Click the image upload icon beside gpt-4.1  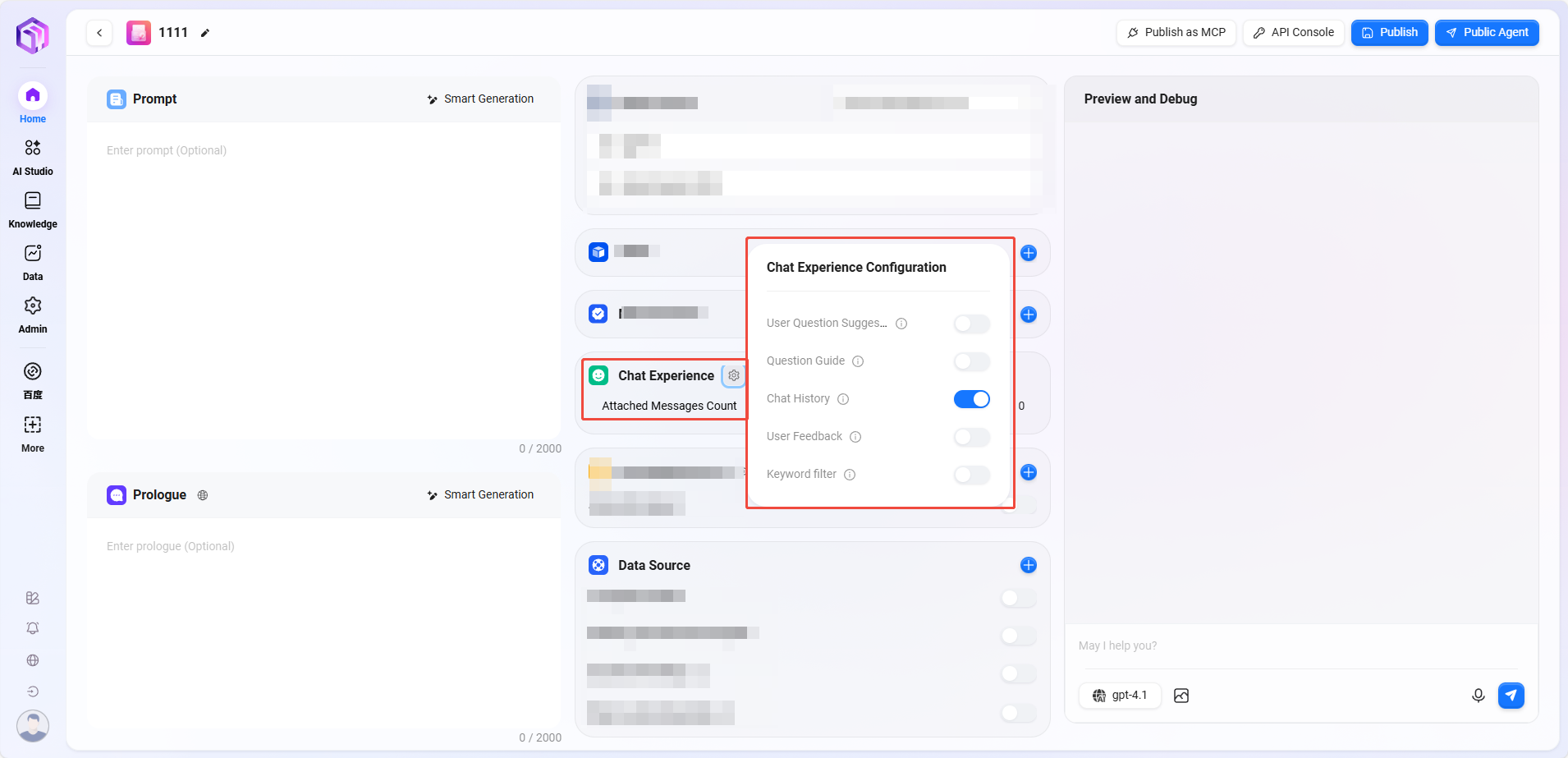(x=1181, y=696)
